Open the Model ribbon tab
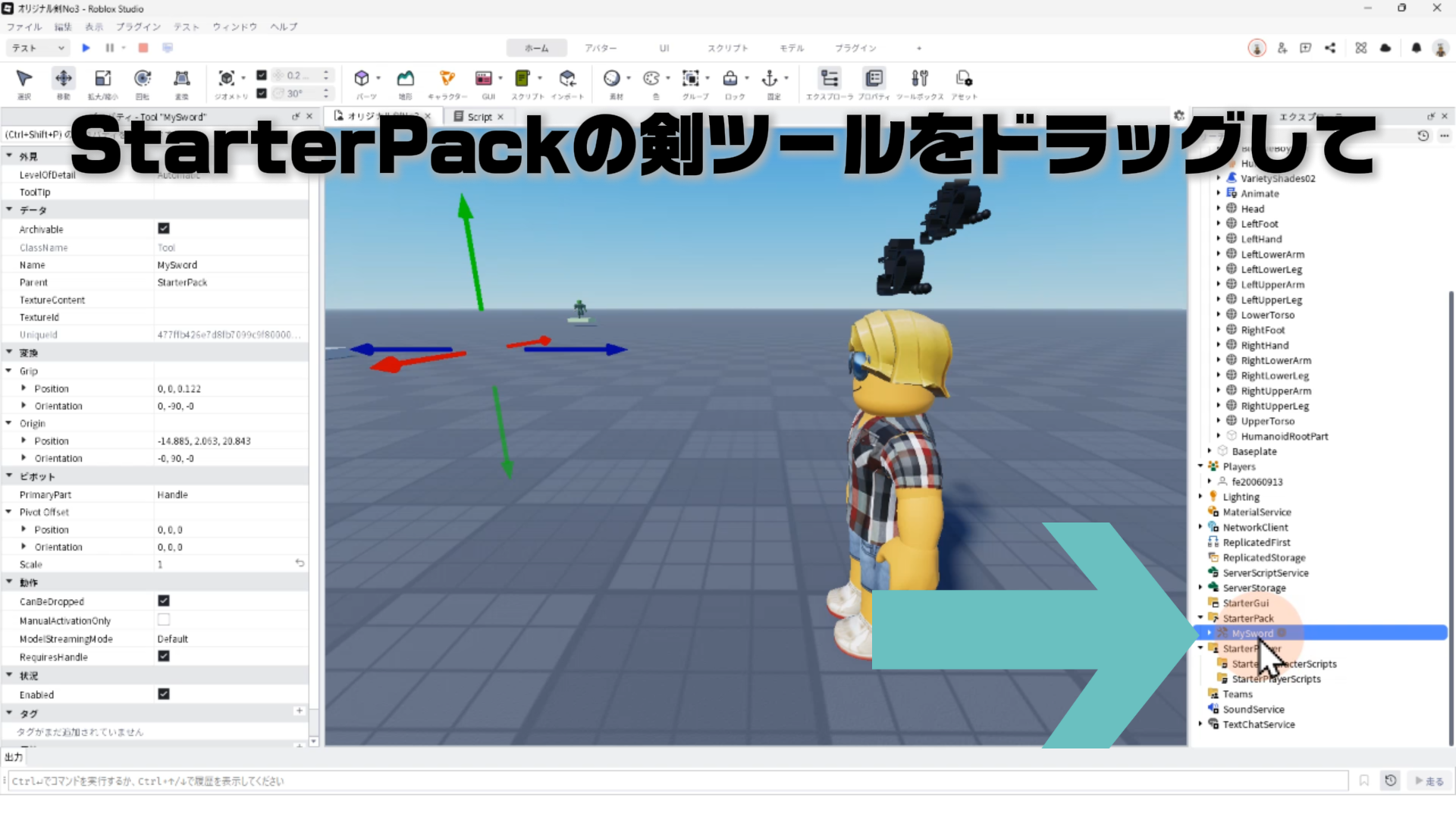This screenshot has height=819, width=1456. (792, 48)
